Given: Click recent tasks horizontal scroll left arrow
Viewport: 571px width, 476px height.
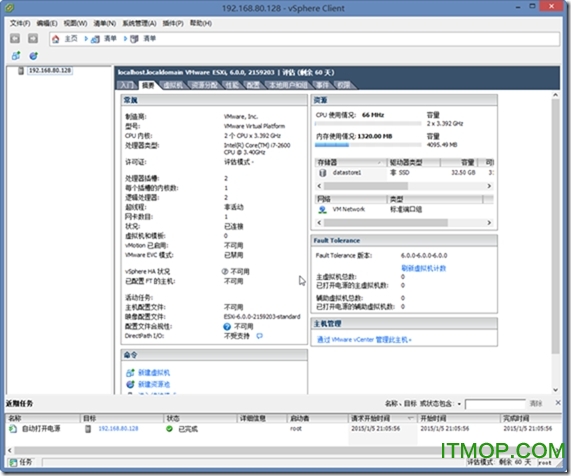Looking at the screenshot, I should click(9, 450).
